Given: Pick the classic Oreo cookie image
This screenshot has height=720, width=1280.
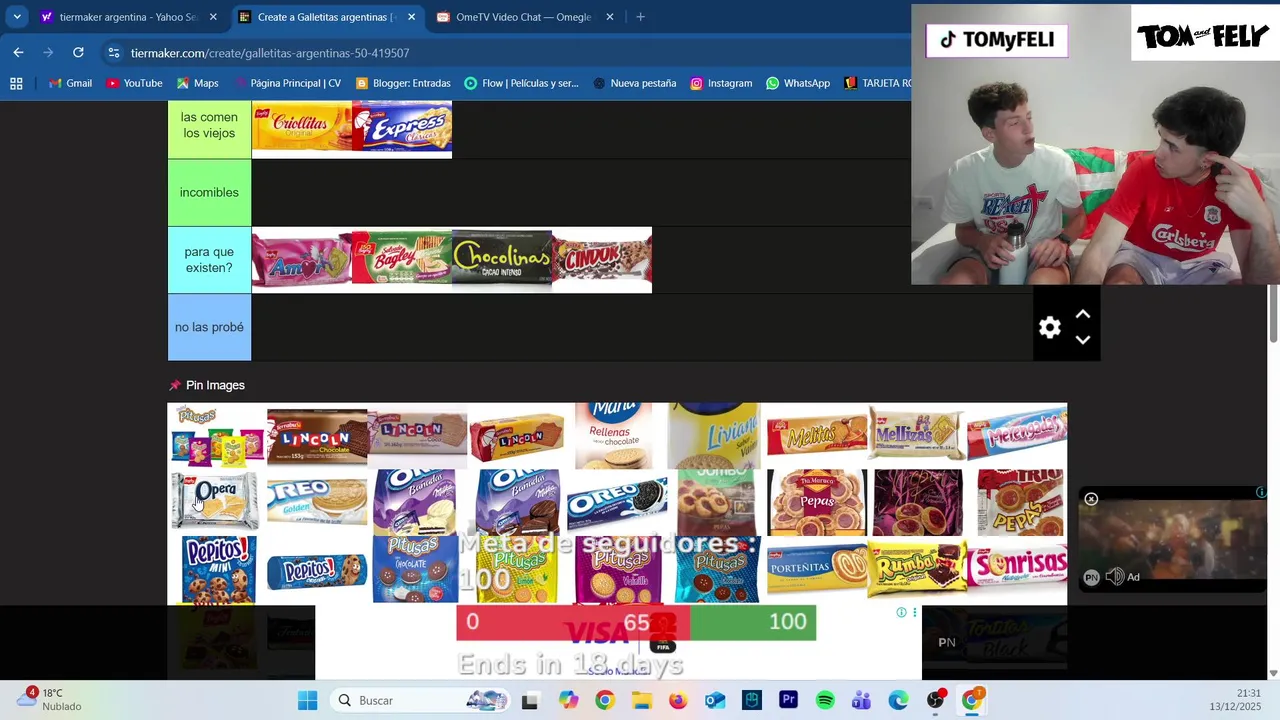Looking at the screenshot, I should point(617,502).
